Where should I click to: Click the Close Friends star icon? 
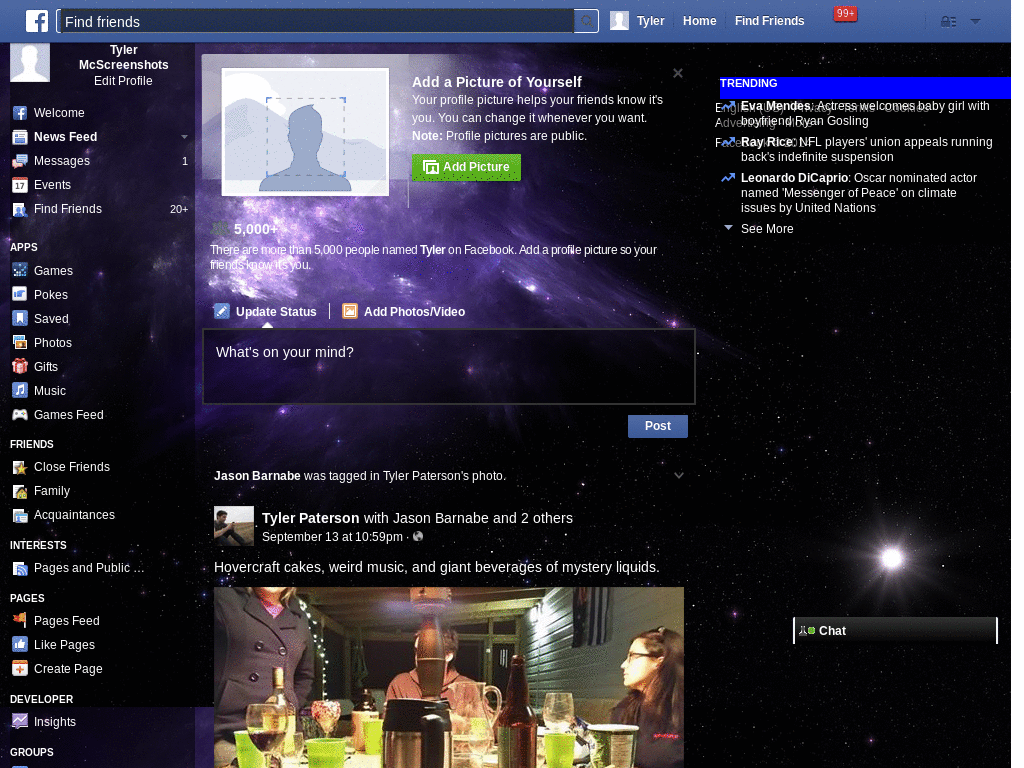point(20,467)
